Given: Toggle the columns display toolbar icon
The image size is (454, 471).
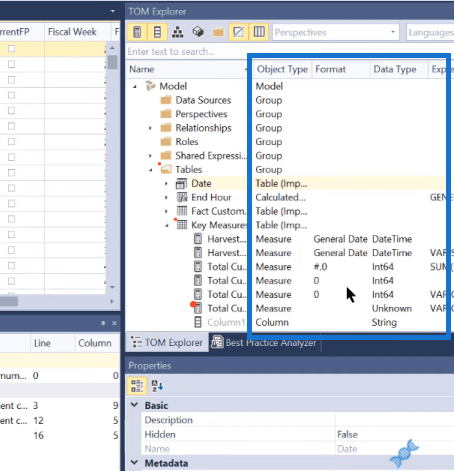Looking at the screenshot, I should 157,32.
